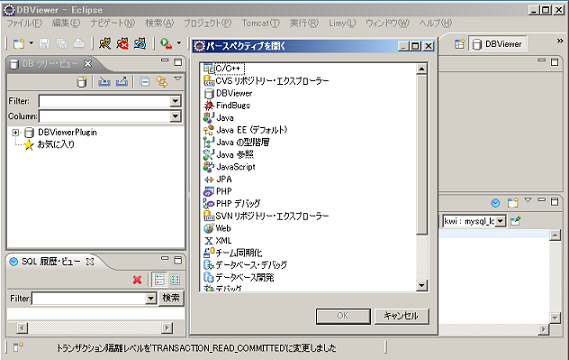569x360 pixels.
Task: Select the チーム同期化 perspective
Action: click(233, 253)
